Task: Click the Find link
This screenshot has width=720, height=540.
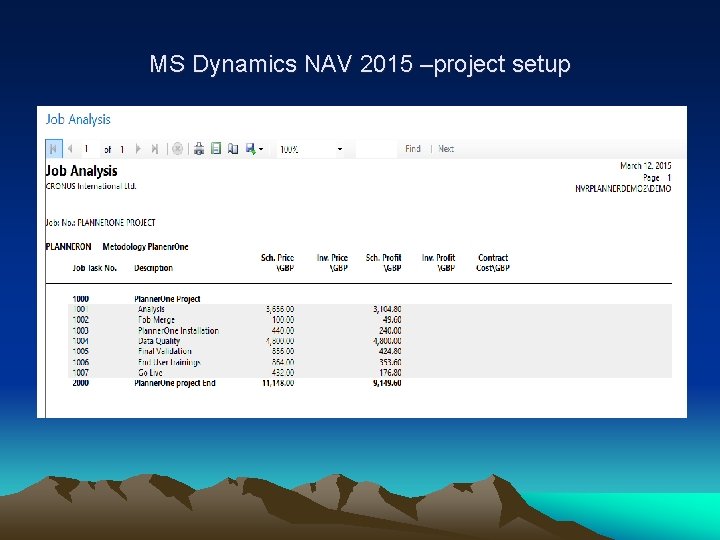Action: (413, 149)
